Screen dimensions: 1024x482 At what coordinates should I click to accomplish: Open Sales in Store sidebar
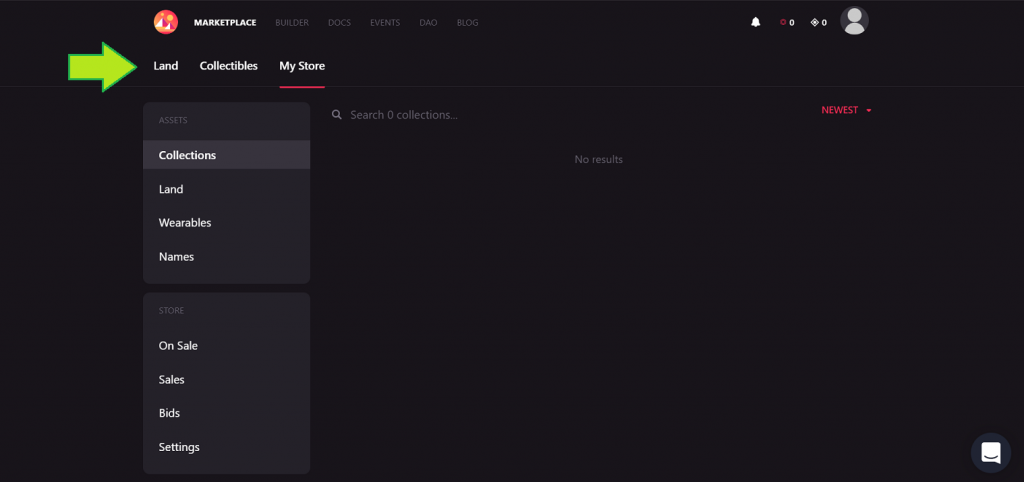point(227,379)
